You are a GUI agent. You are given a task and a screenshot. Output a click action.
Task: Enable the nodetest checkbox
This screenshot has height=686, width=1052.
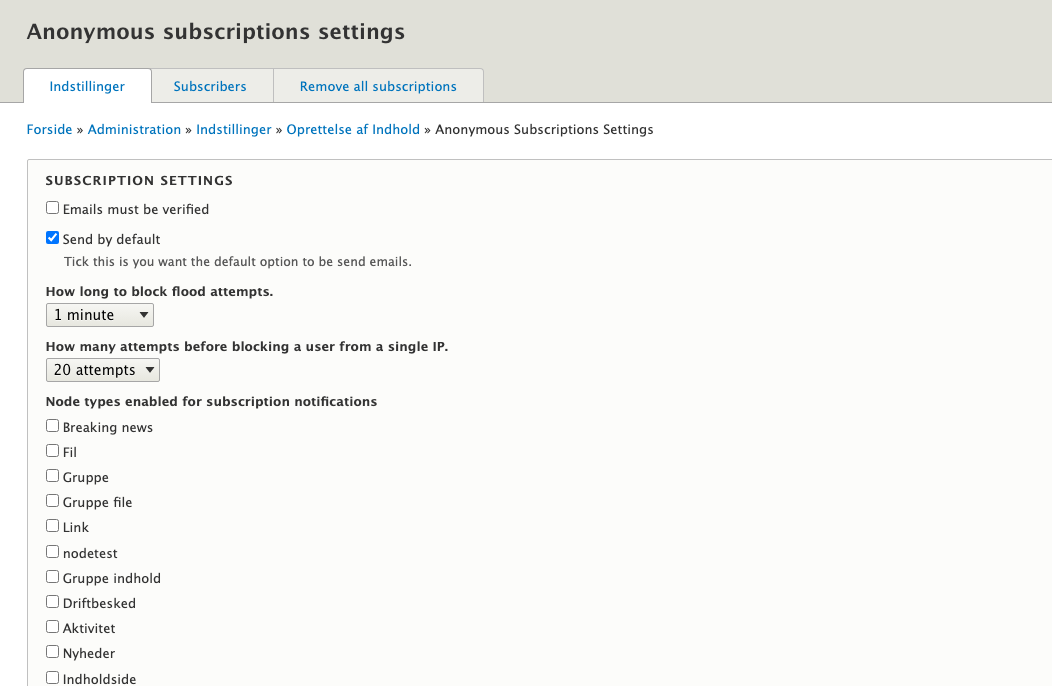[53, 552]
